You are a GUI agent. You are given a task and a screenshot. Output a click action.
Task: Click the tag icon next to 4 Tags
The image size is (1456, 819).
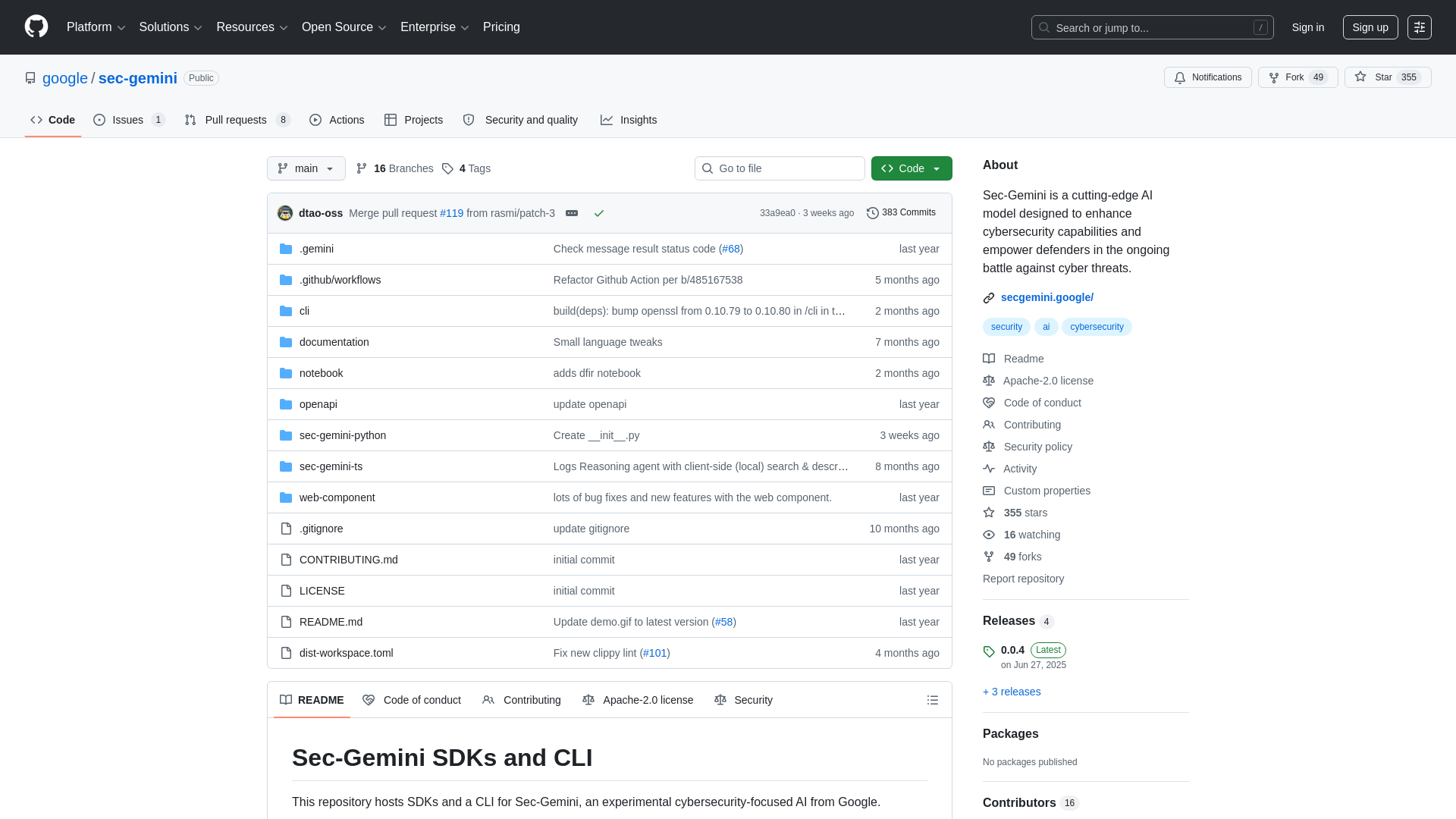point(447,168)
